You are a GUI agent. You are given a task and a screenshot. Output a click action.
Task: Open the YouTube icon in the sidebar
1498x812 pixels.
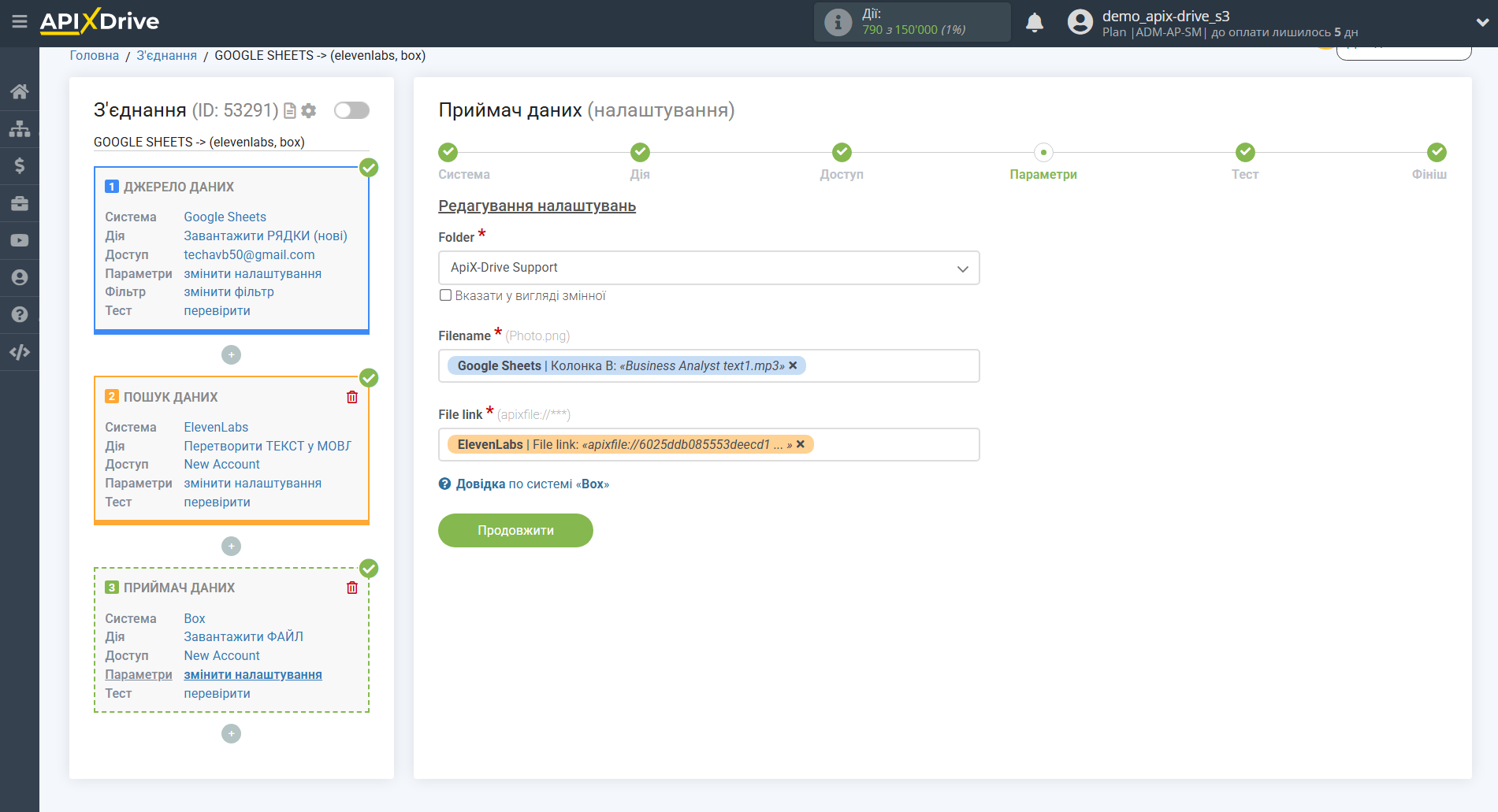[20, 240]
